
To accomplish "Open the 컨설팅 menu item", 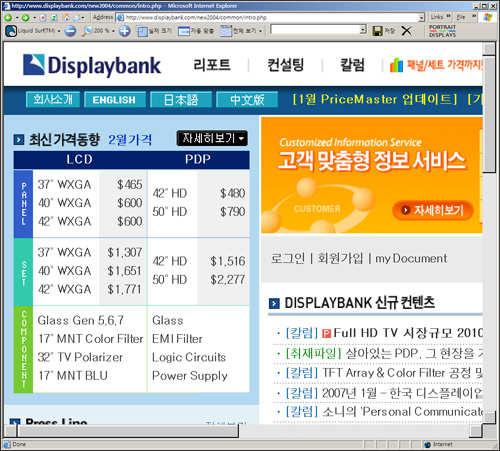I will 286,65.
